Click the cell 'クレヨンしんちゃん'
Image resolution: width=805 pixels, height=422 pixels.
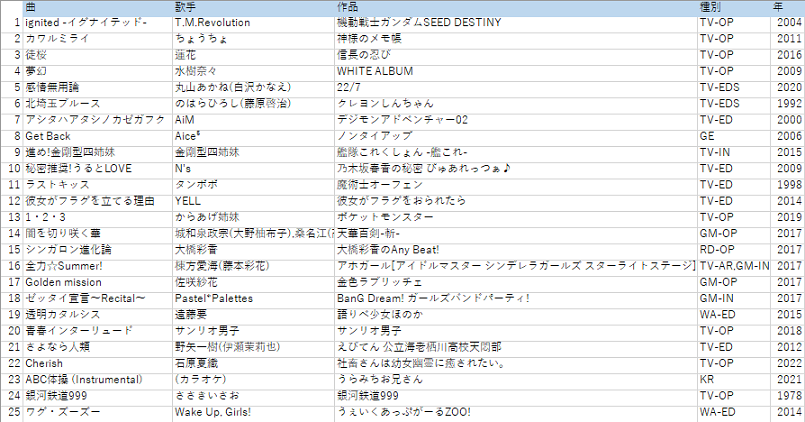[x=516, y=104]
